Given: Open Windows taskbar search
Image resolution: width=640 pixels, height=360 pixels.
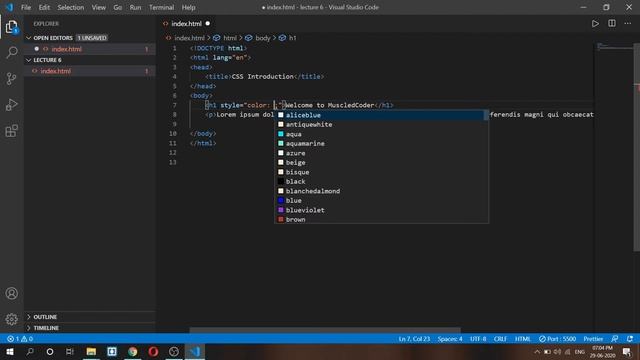Looking at the screenshot, I should pyautogui.click(x=30, y=351).
